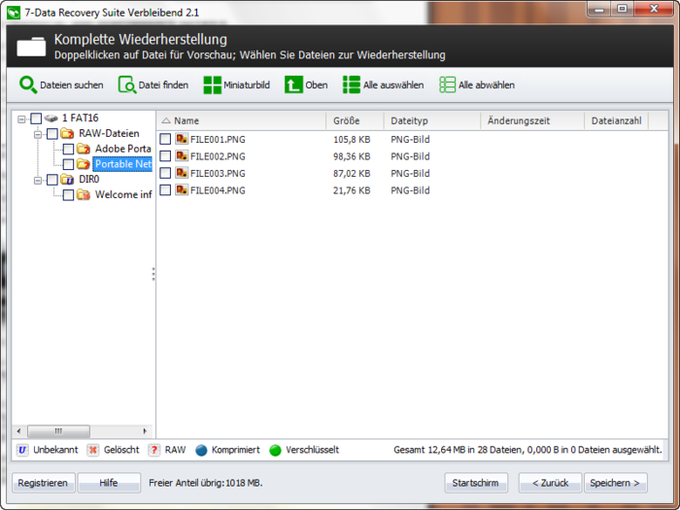Click the FILE003.PNG file icon
Screen dimensions: 680x510
pyautogui.click(x=182, y=173)
